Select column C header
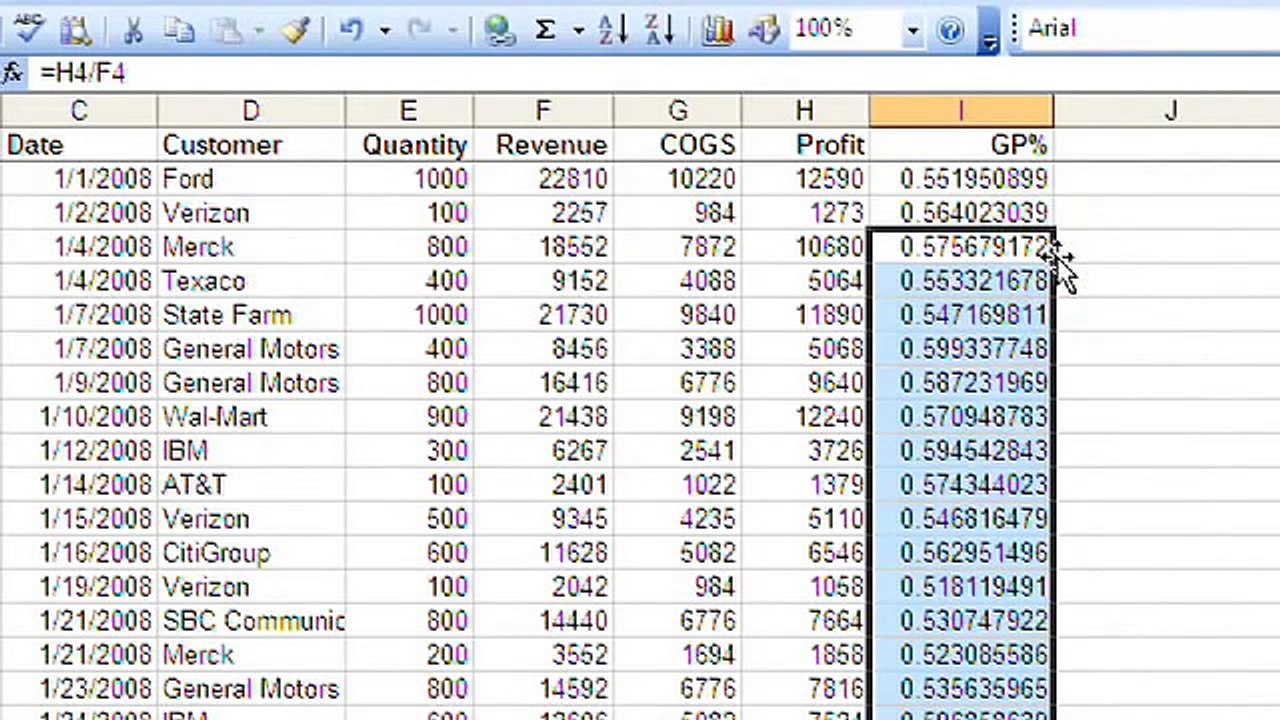 (78, 110)
